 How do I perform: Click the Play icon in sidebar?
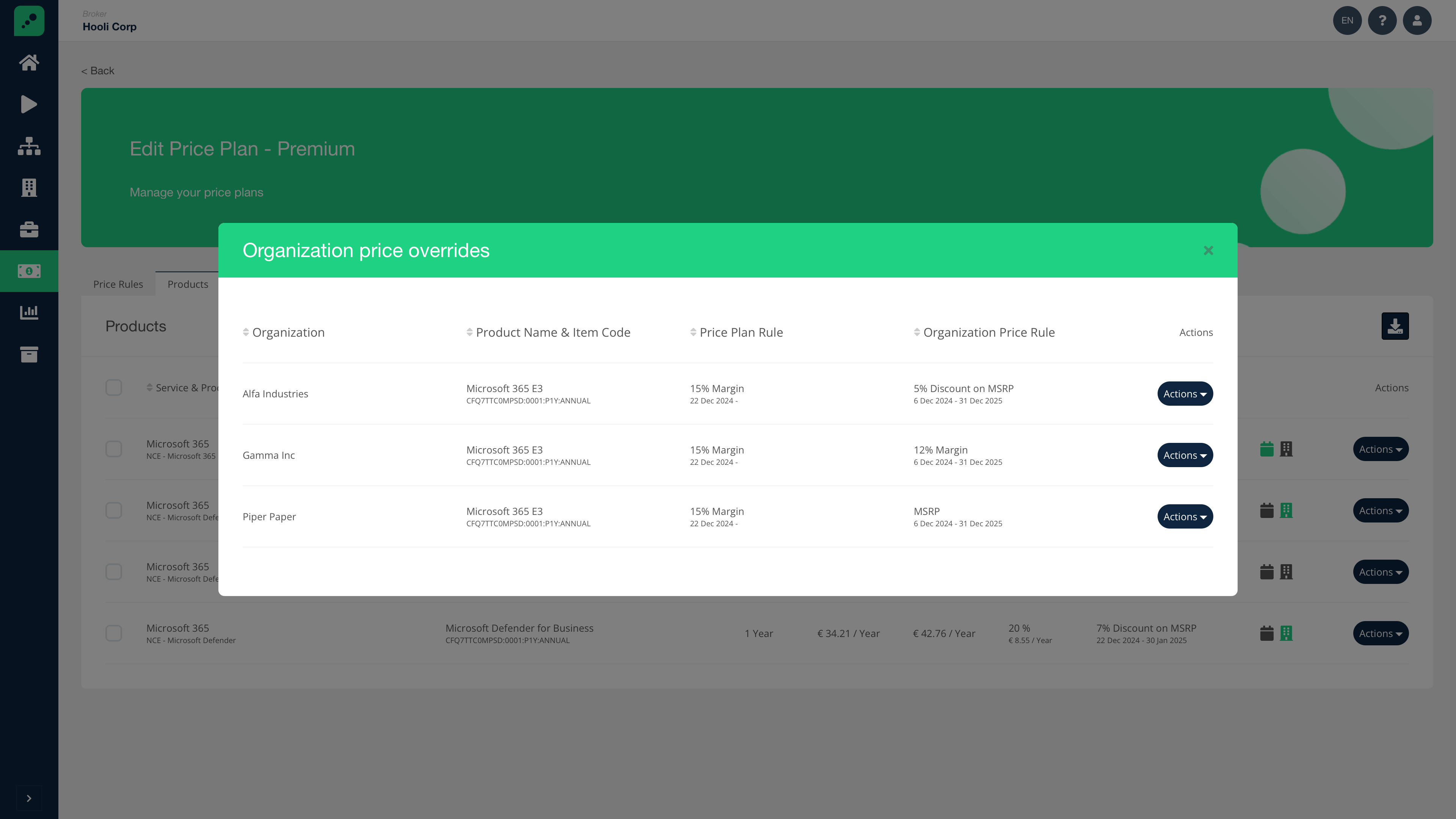pos(29,104)
